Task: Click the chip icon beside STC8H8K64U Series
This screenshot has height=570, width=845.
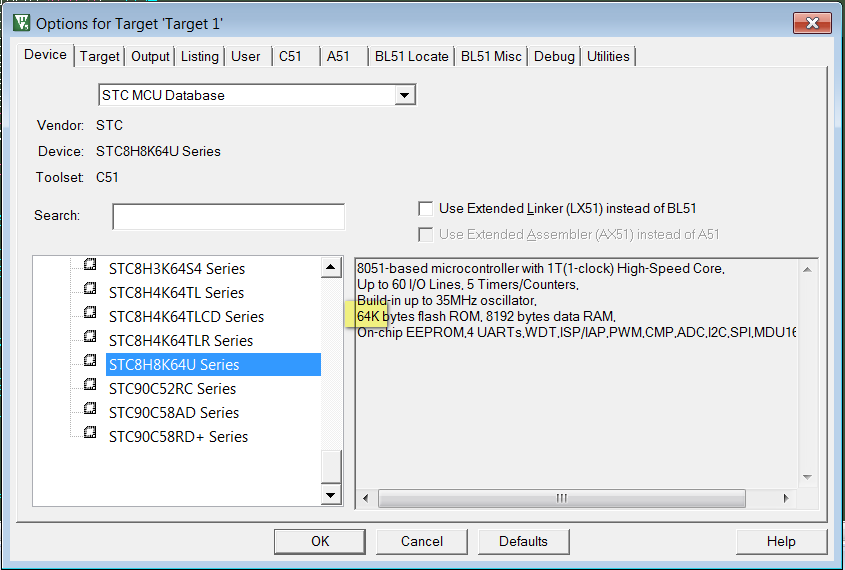Action: pyautogui.click(x=90, y=360)
